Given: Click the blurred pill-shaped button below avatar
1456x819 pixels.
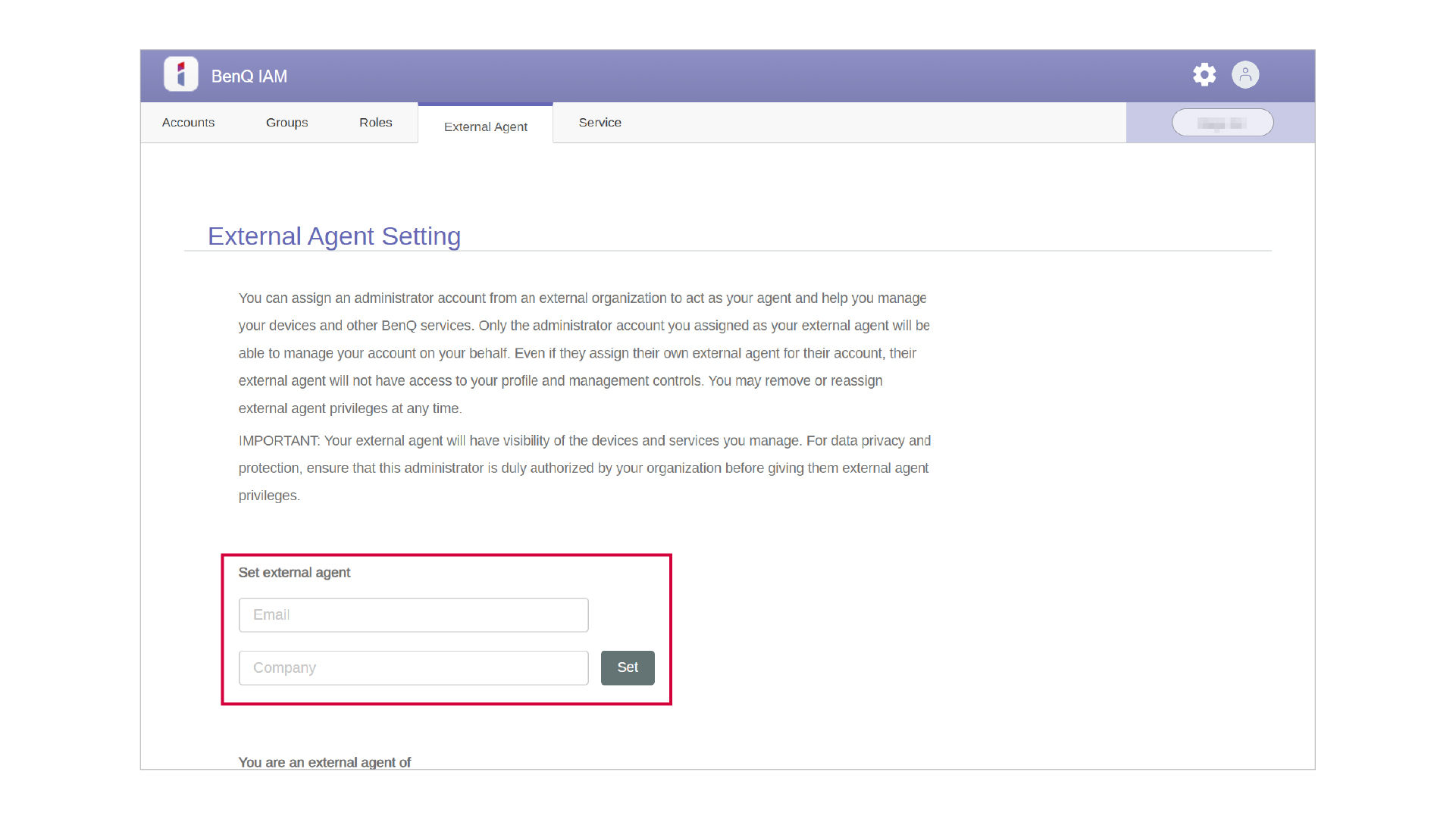Looking at the screenshot, I should coord(1222,123).
